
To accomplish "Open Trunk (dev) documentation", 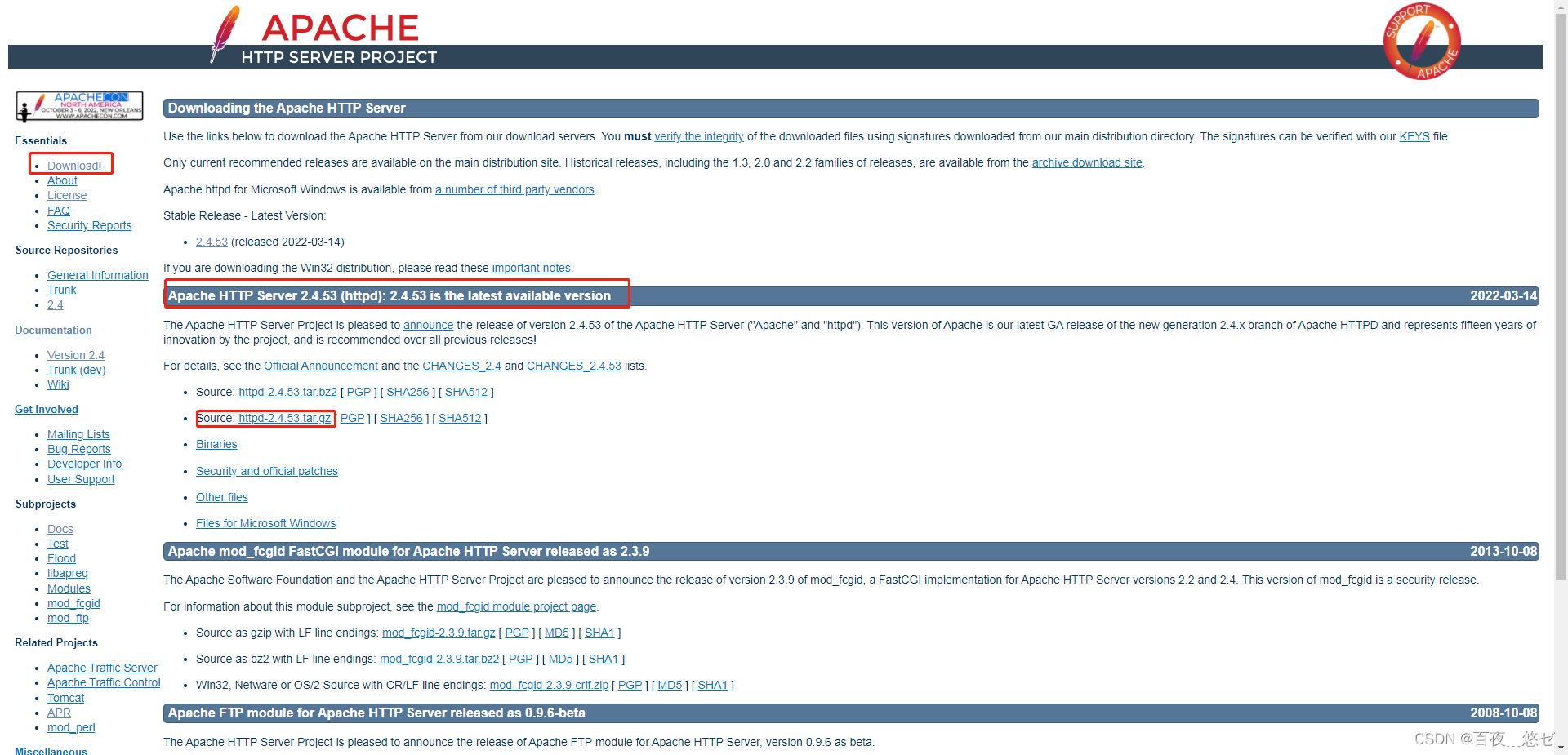I will point(77,370).
